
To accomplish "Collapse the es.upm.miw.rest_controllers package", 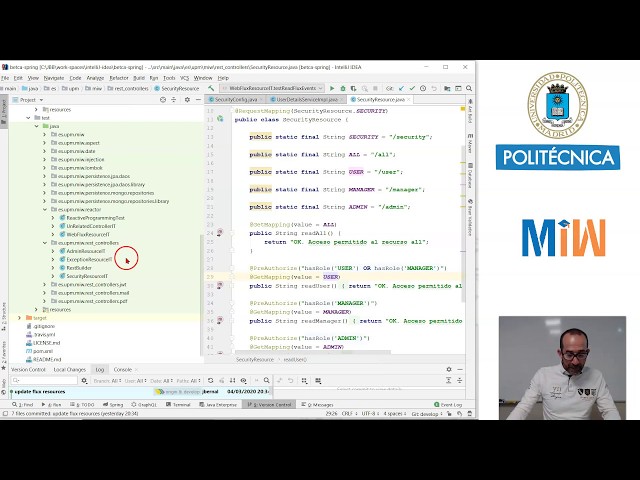I will (45, 243).
